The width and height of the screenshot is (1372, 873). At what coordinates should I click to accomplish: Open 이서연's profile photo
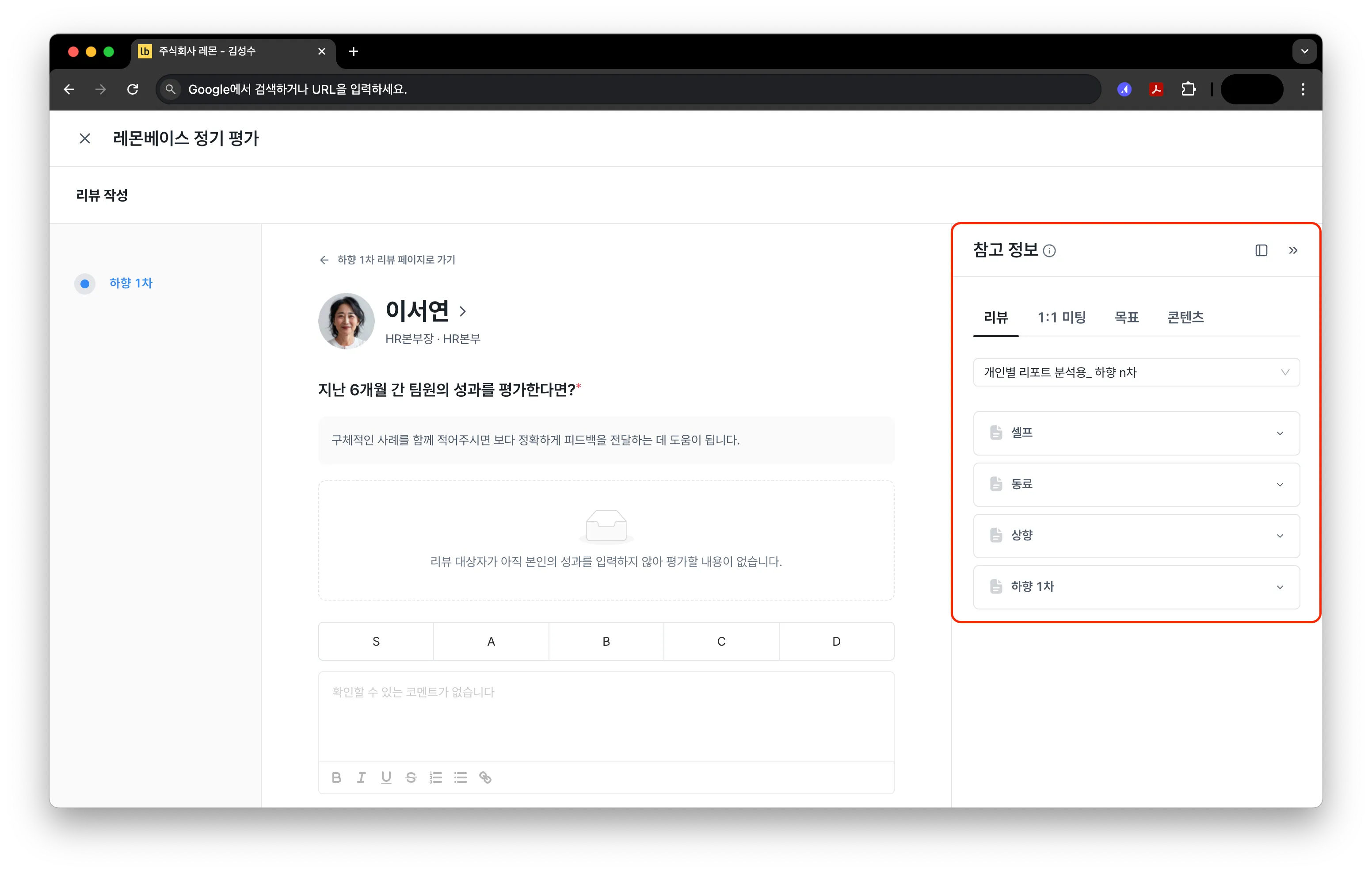click(347, 321)
